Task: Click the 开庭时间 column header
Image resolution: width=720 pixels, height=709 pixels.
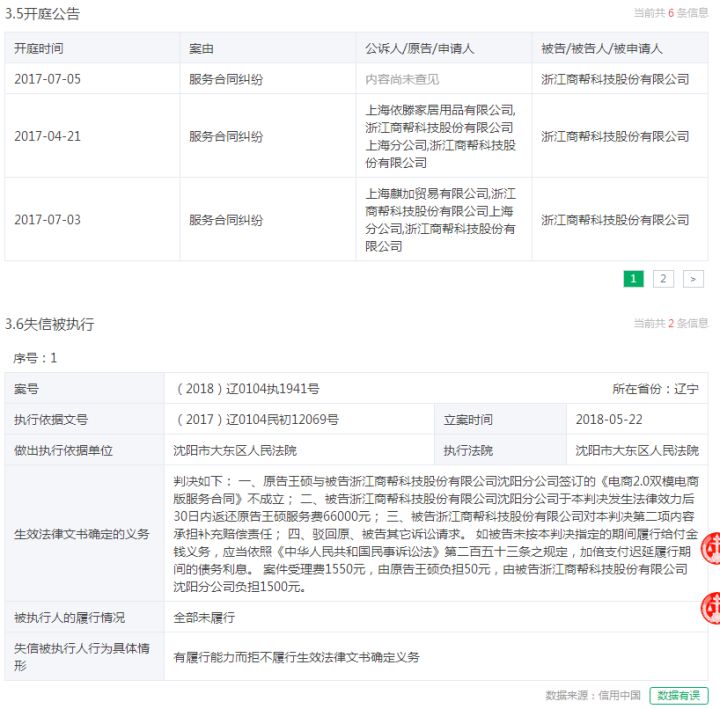Action: (x=39, y=48)
